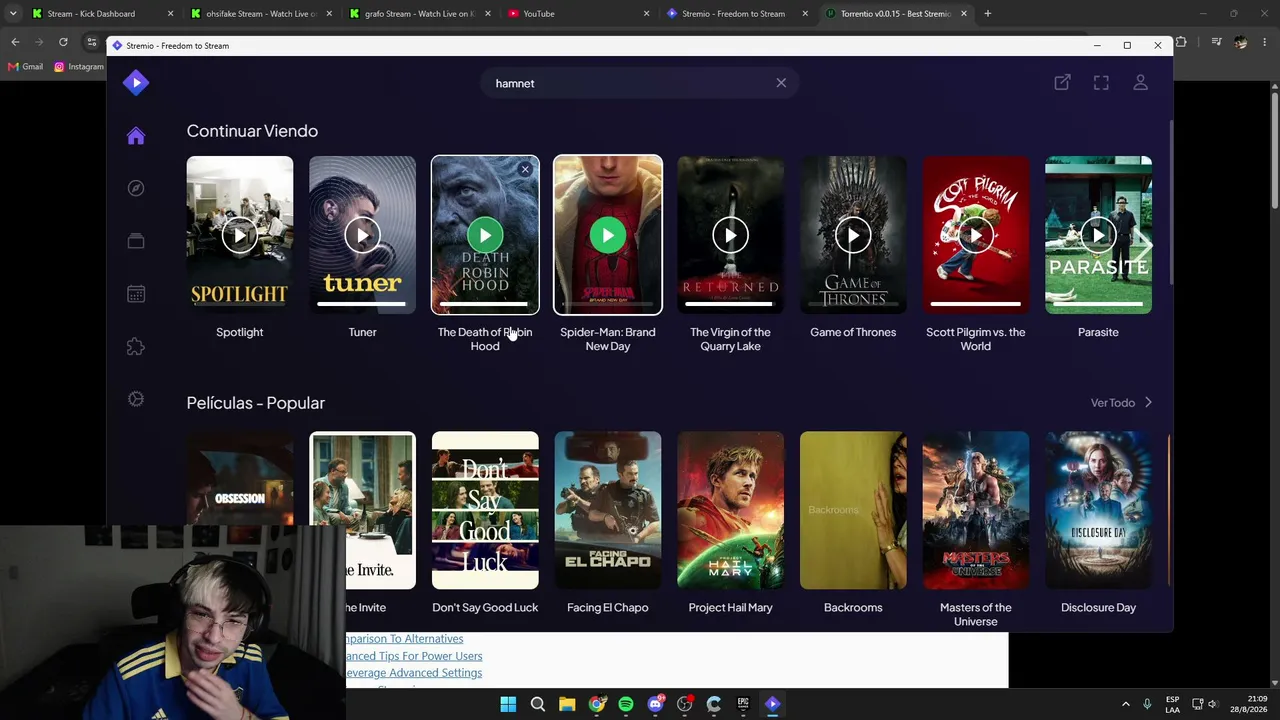Open File Explorer from taskbar
Viewport: 1280px width, 720px height.
[567, 704]
